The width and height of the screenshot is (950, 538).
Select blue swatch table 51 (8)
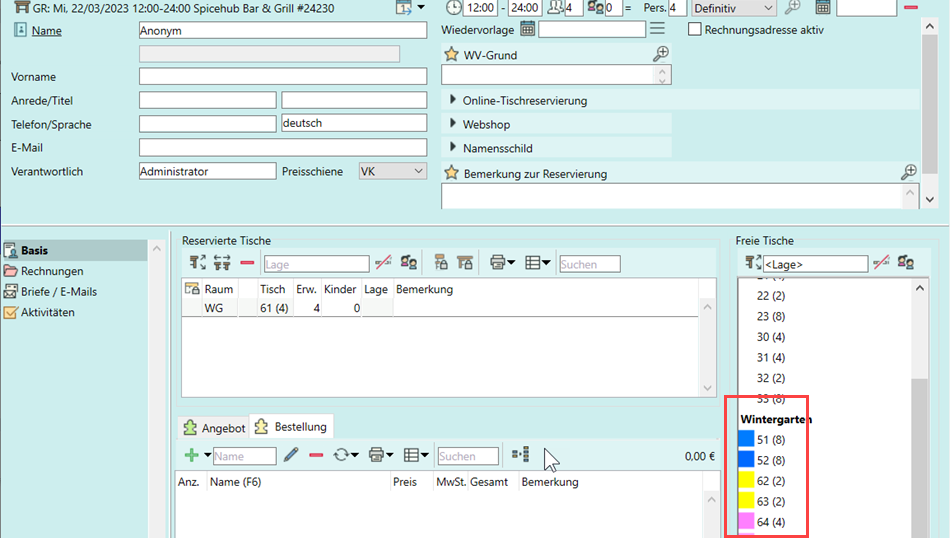746,439
